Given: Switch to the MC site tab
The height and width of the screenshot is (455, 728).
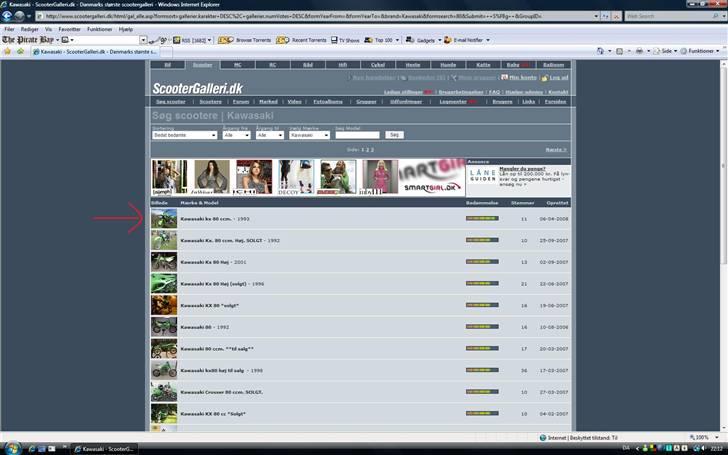Looking at the screenshot, I should coord(238,64).
